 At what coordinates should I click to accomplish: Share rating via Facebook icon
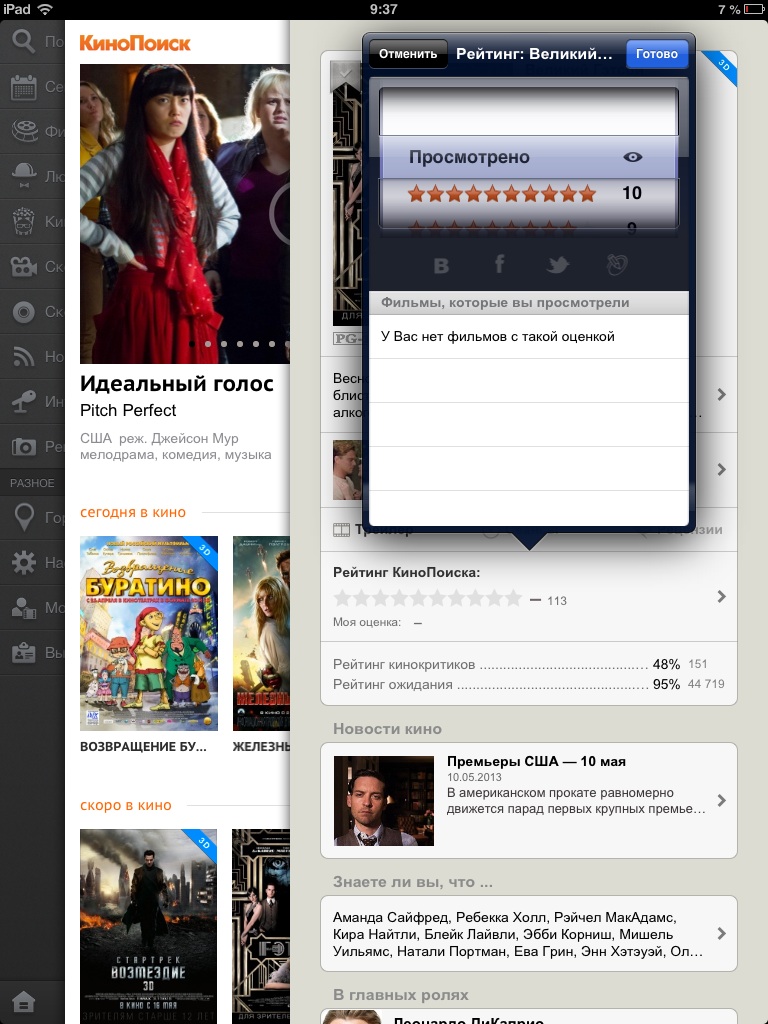[499, 265]
